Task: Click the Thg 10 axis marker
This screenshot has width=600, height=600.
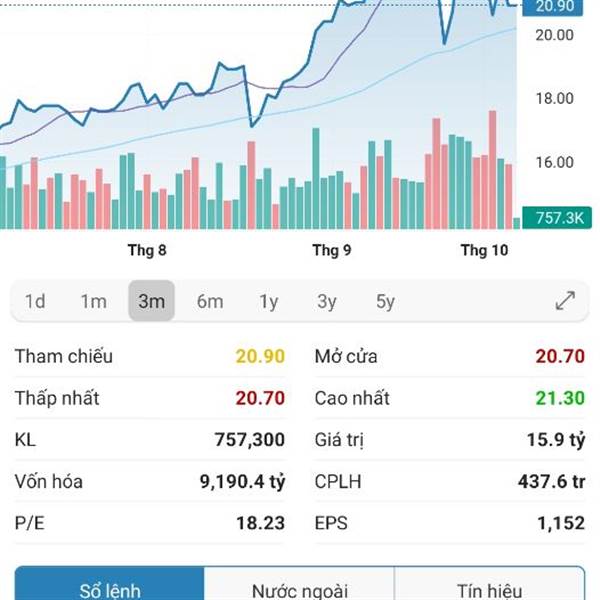Action: (484, 250)
